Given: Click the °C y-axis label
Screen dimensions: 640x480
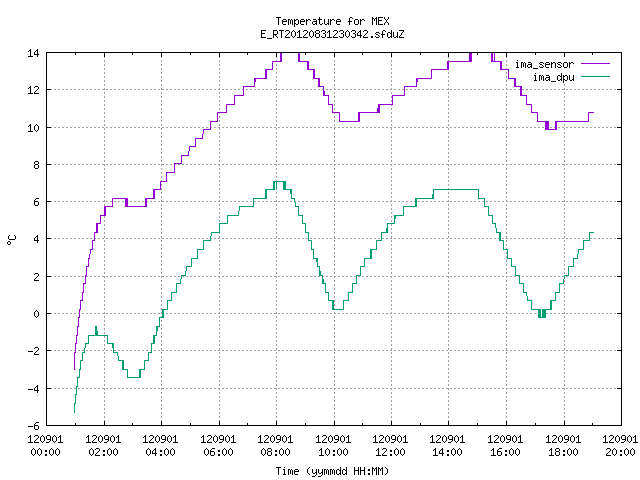Looking at the screenshot, I should pyautogui.click(x=11, y=240).
